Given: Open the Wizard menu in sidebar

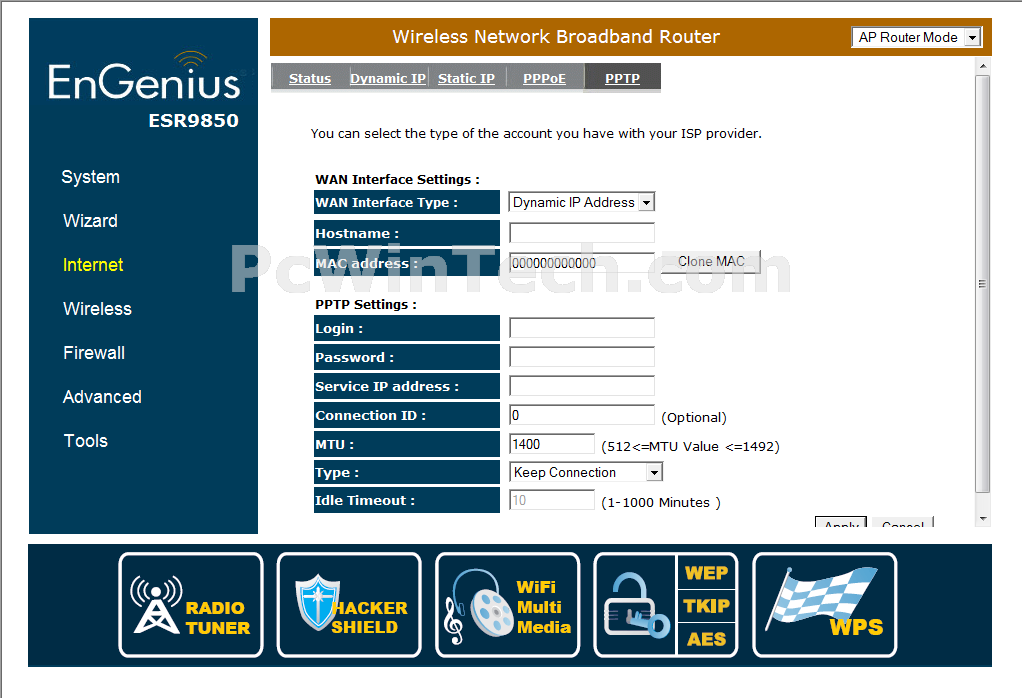Looking at the screenshot, I should pos(91,221).
